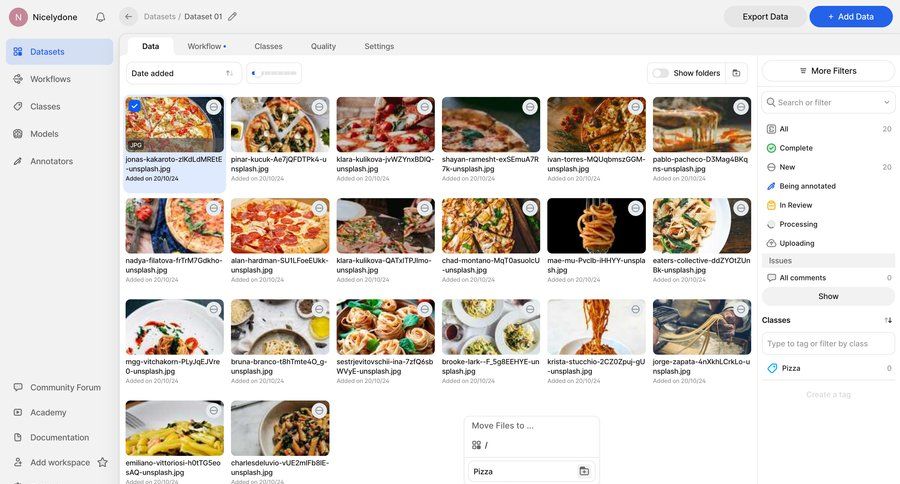Filter by New status
Screen dimensions: 900x484
coord(828,167)
